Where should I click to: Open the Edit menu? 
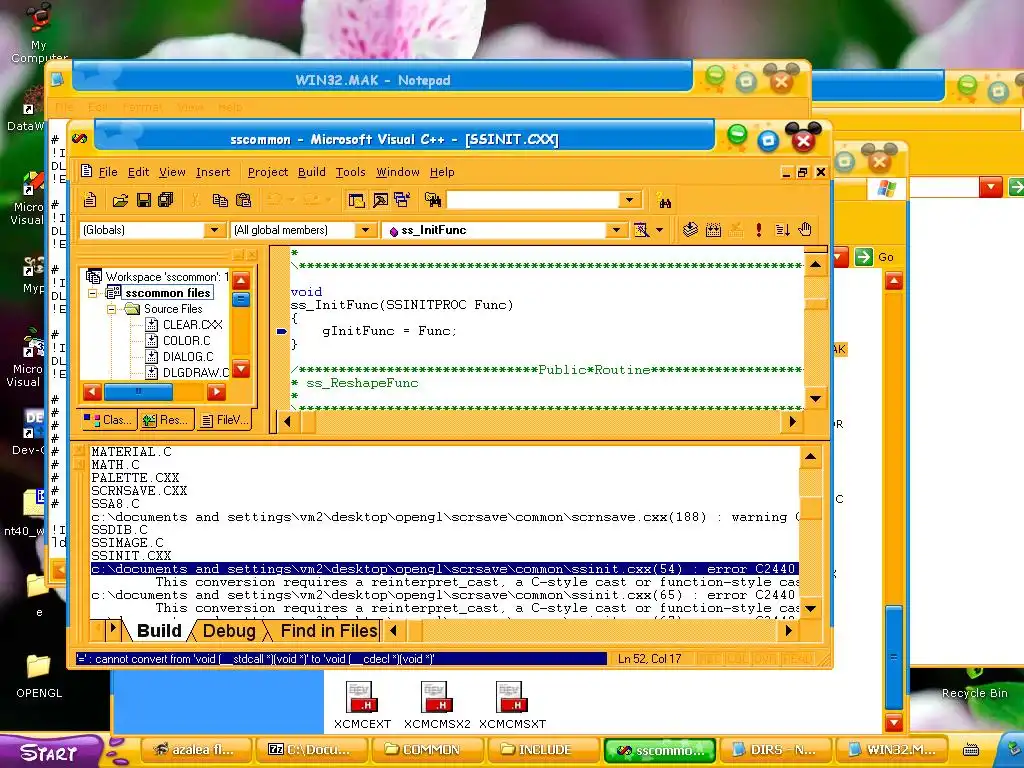click(x=138, y=172)
